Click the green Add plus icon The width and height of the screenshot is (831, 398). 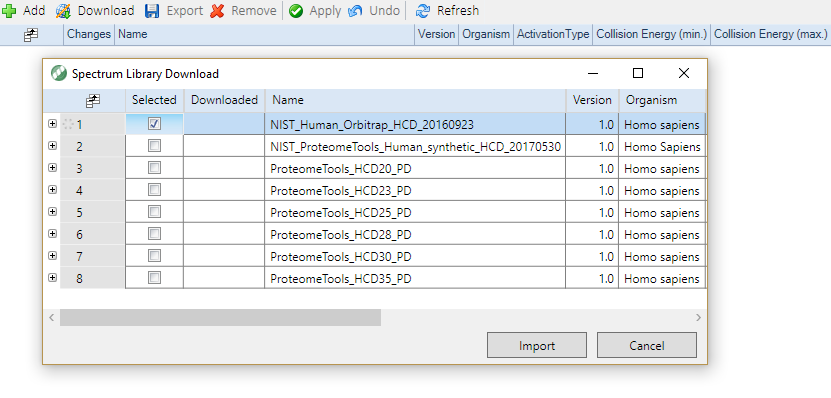[x=9, y=11]
